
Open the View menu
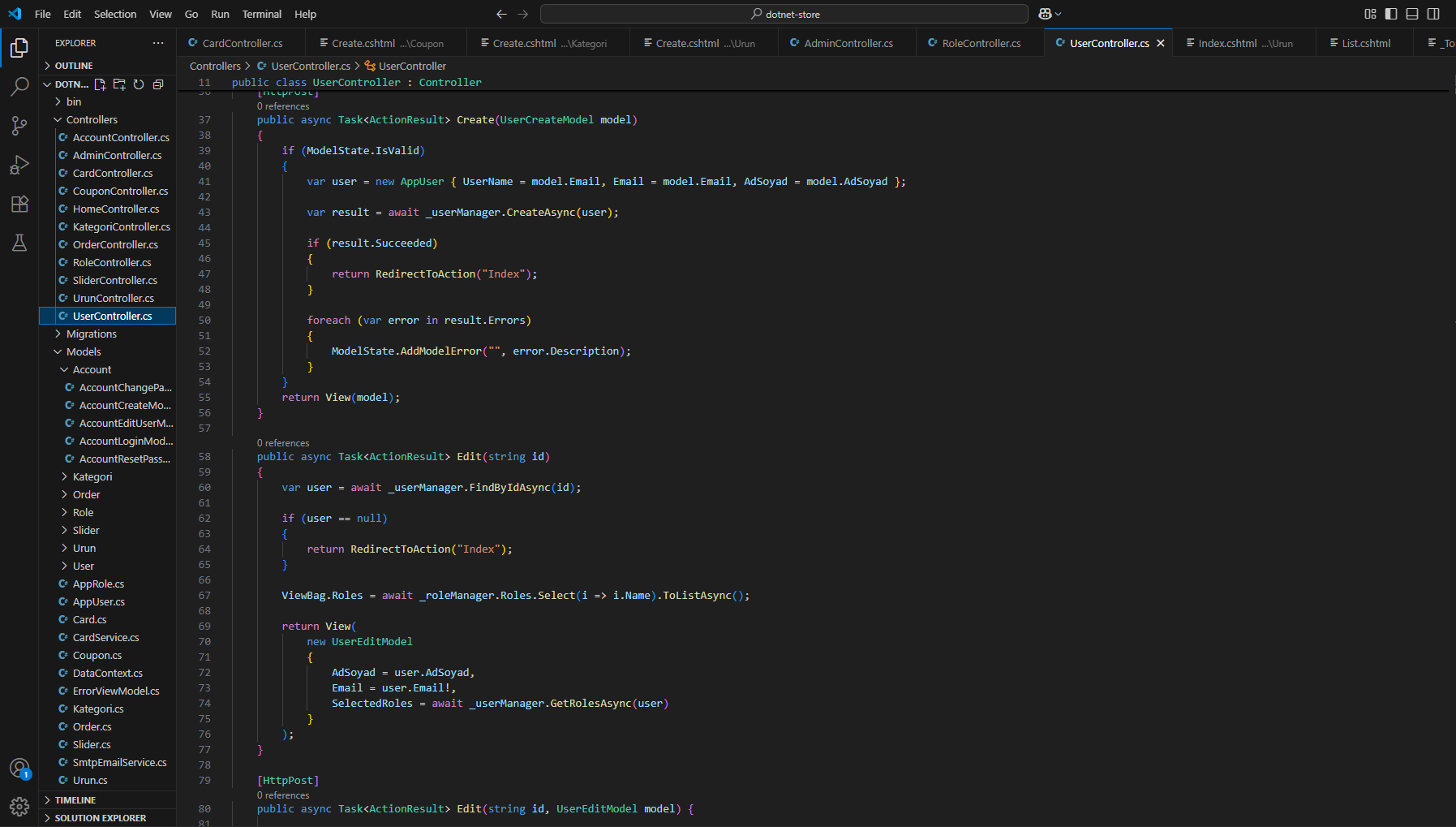pyautogui.click(x=161, y=14)
